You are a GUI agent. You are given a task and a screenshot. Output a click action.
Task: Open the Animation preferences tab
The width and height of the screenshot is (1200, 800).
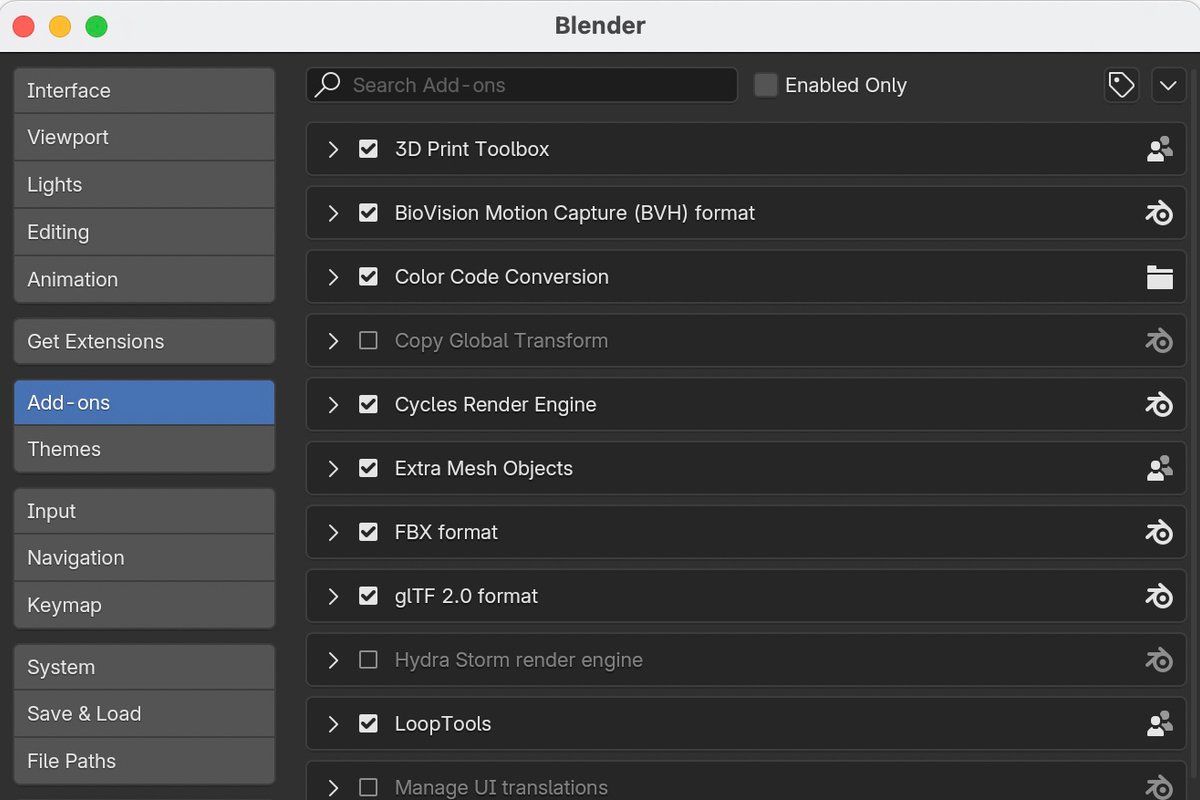pos(144,279)
